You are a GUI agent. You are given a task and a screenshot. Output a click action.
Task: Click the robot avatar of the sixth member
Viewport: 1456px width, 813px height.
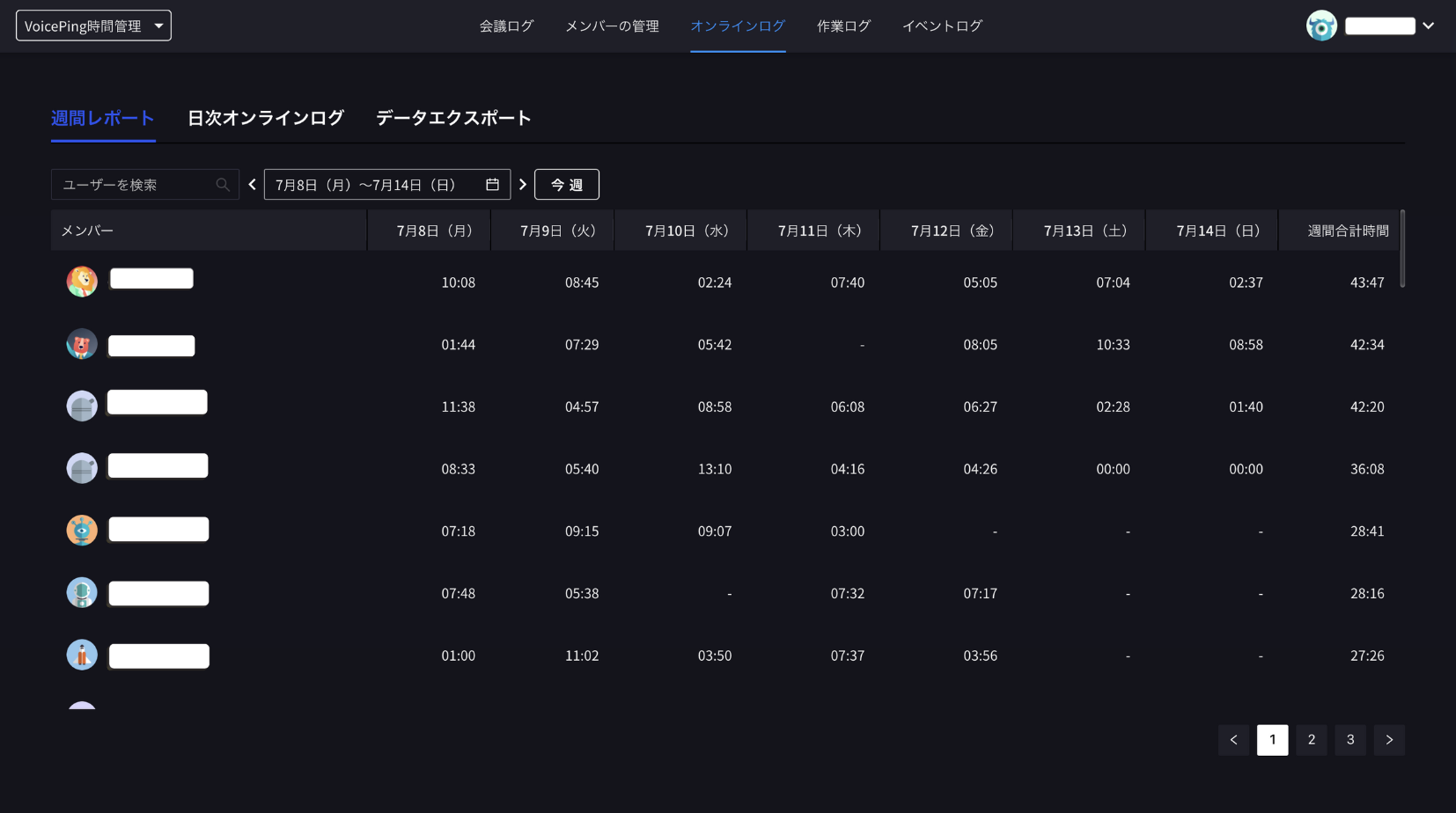point(82,592)
